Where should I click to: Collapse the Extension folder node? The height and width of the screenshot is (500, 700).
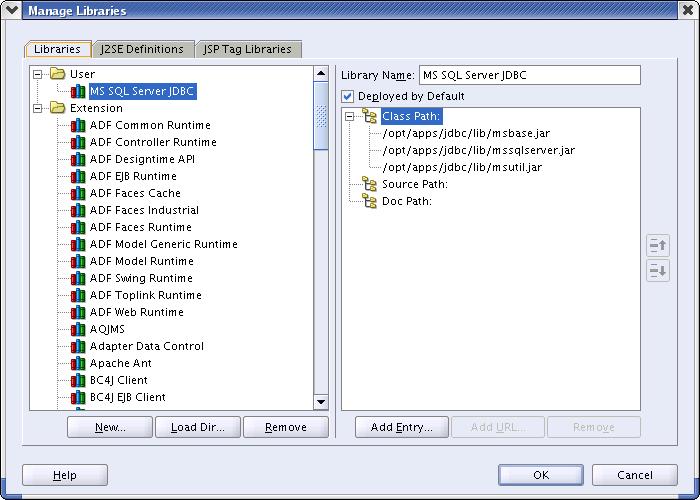tap(38, 108)
